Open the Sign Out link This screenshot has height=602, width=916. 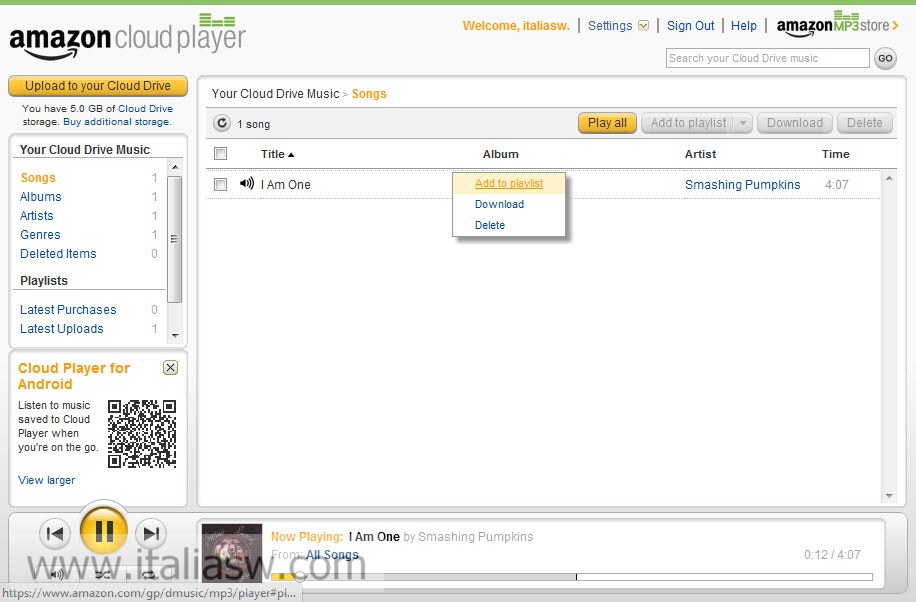[x=691, y=26]
